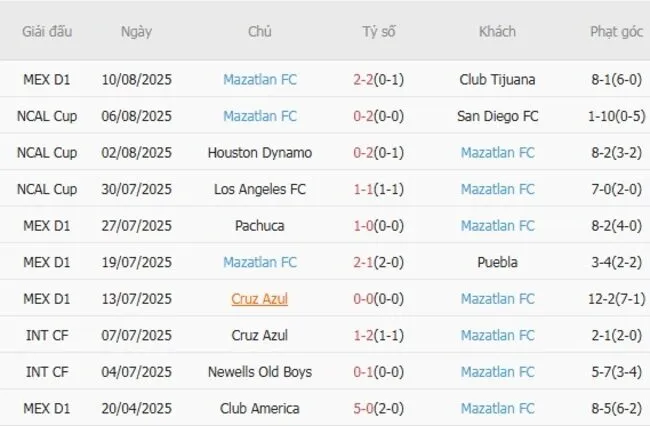This screenshot has height=426, width=650.
Task: Click the Pachuca team name
Action: point(260,226)
